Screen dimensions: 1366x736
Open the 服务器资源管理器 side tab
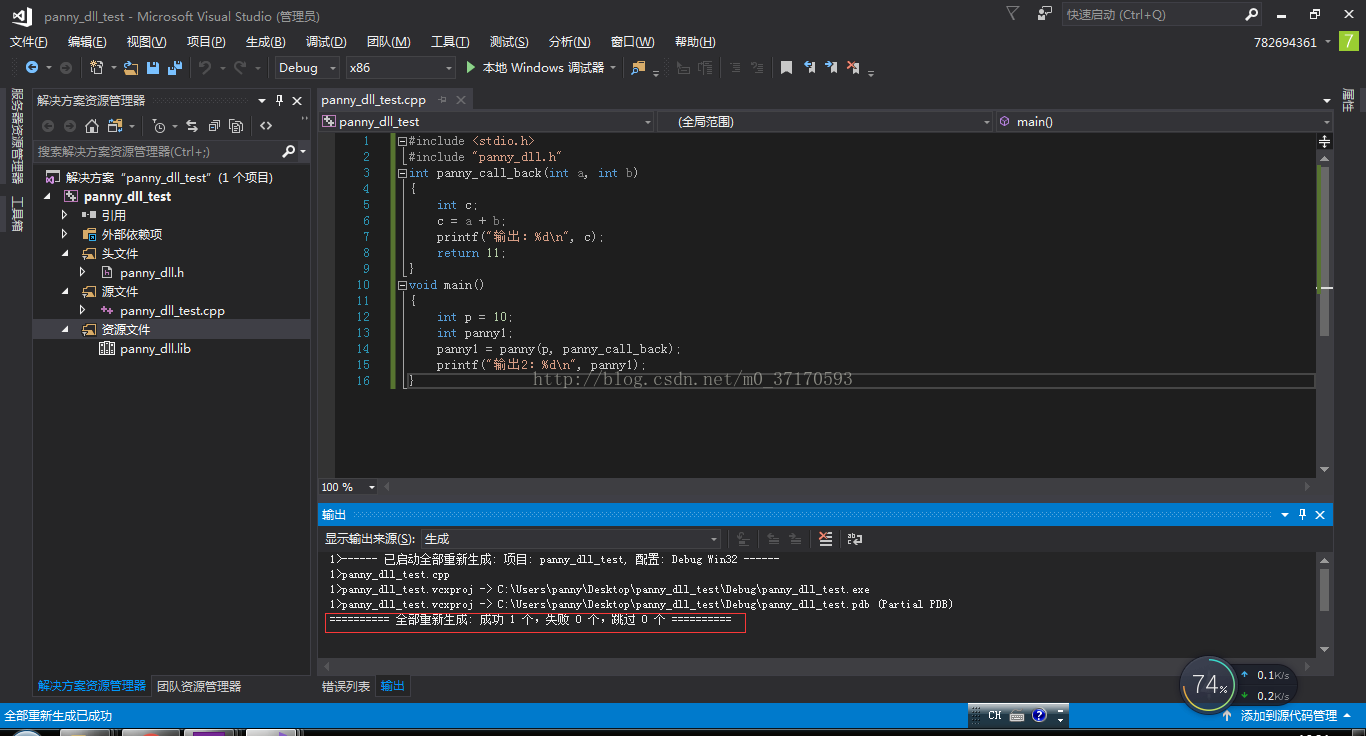17,135
